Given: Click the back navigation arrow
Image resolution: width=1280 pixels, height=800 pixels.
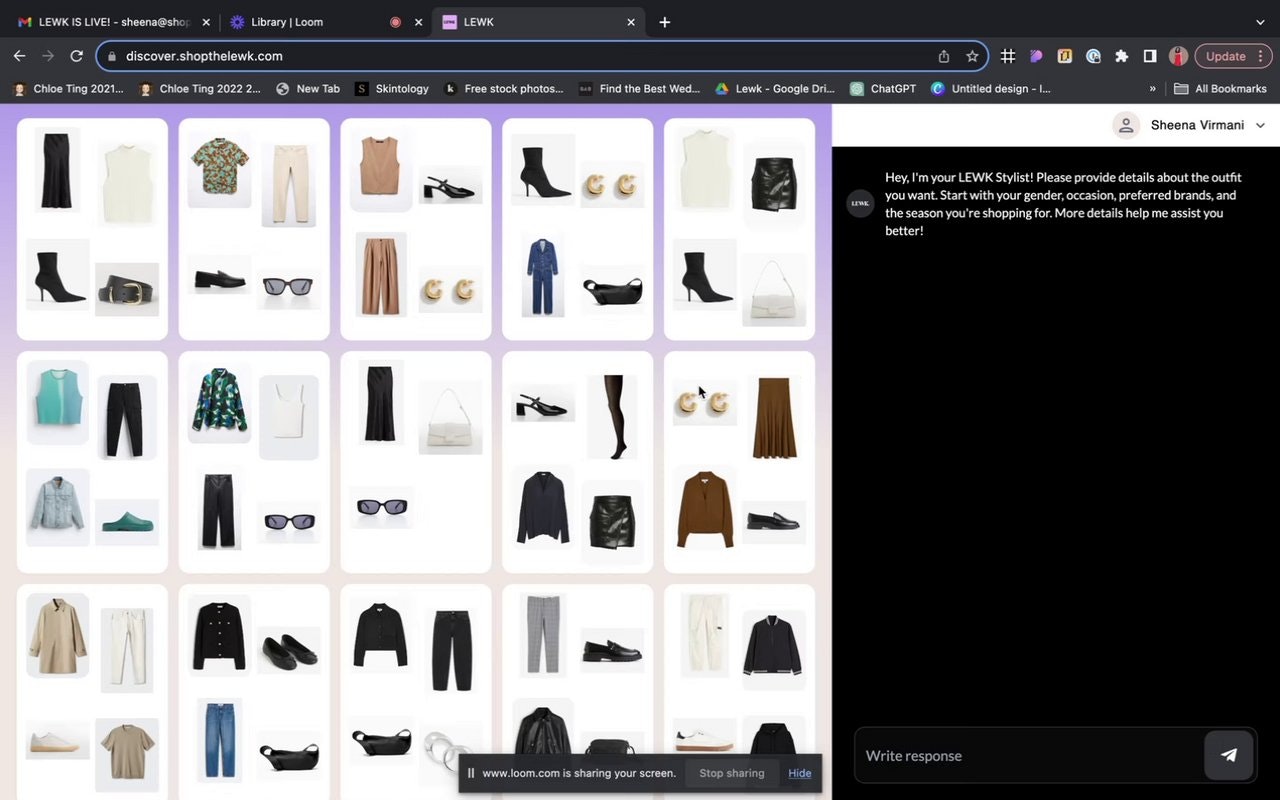Looking at the screenshot, I should pos(19,56).
